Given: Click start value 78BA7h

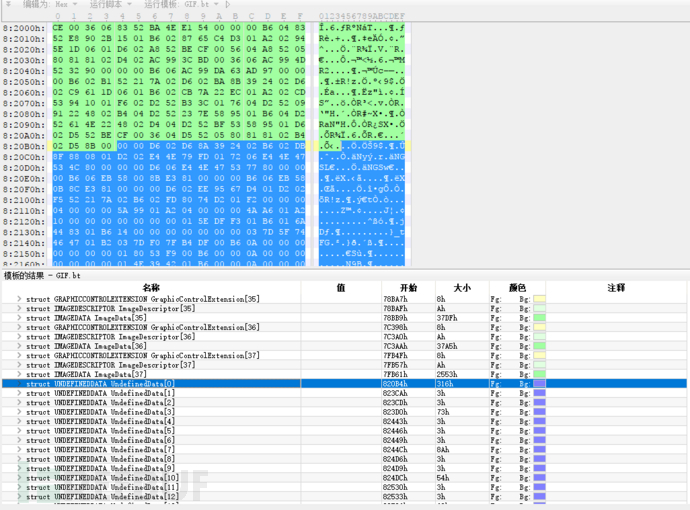Looking at the screenshot, I should (x=396, y=299).
